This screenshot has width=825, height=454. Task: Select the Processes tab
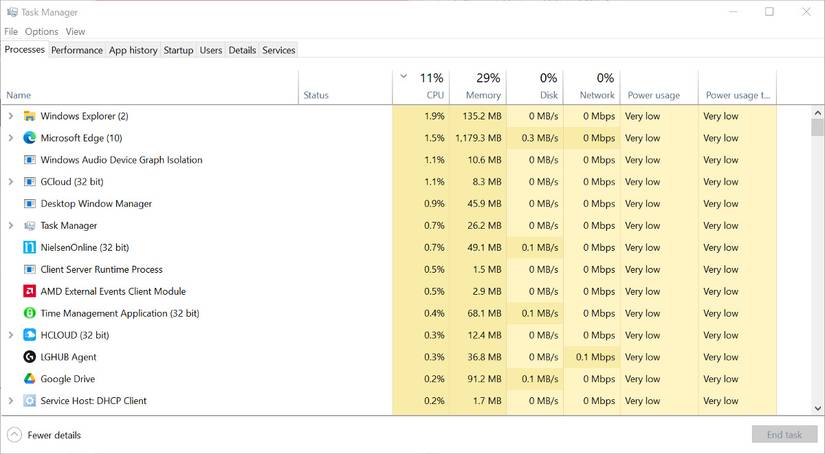pyautogui.click(x=25, y=49)
